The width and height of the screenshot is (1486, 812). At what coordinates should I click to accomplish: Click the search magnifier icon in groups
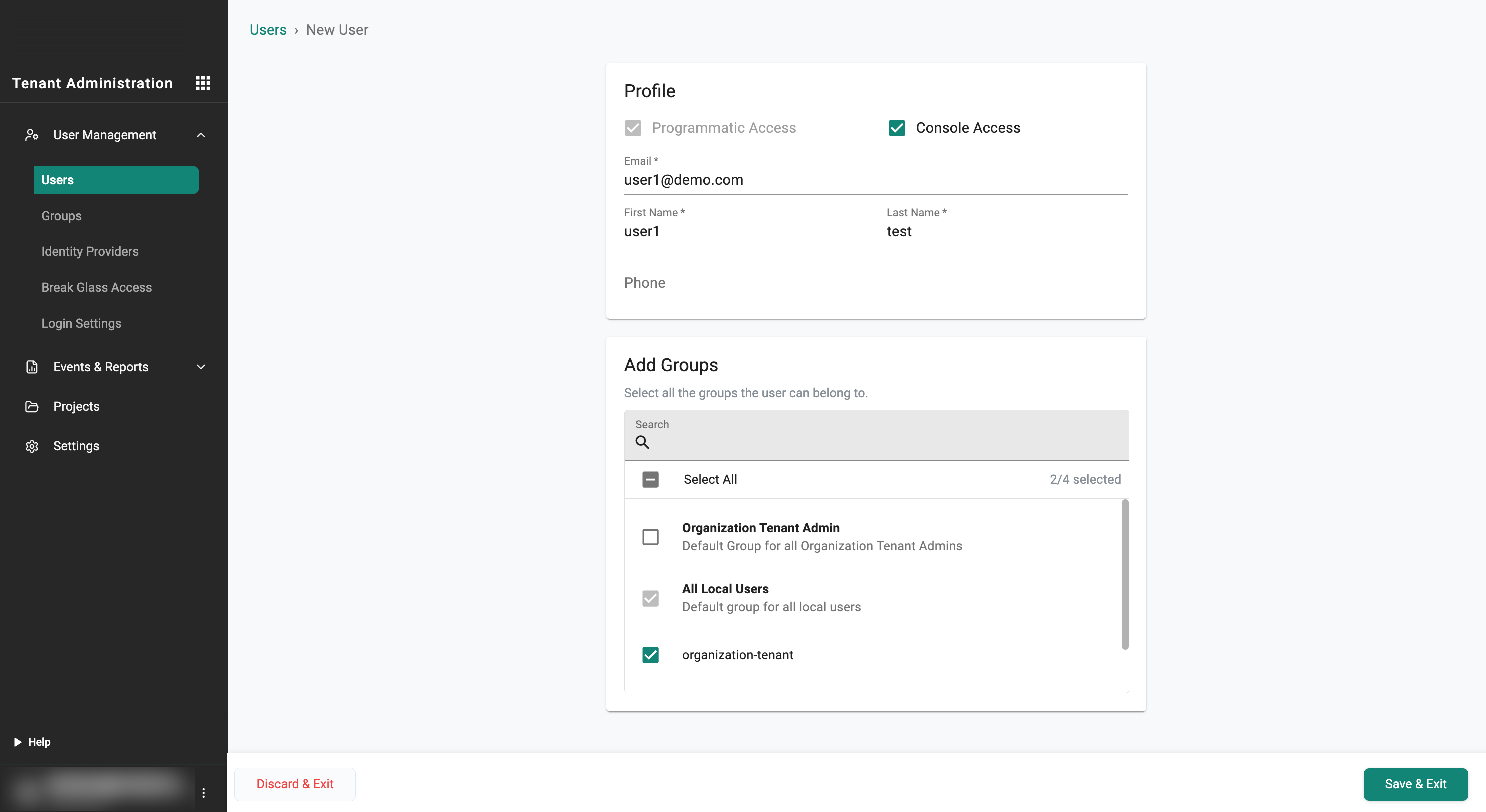[x=642, y=442]
